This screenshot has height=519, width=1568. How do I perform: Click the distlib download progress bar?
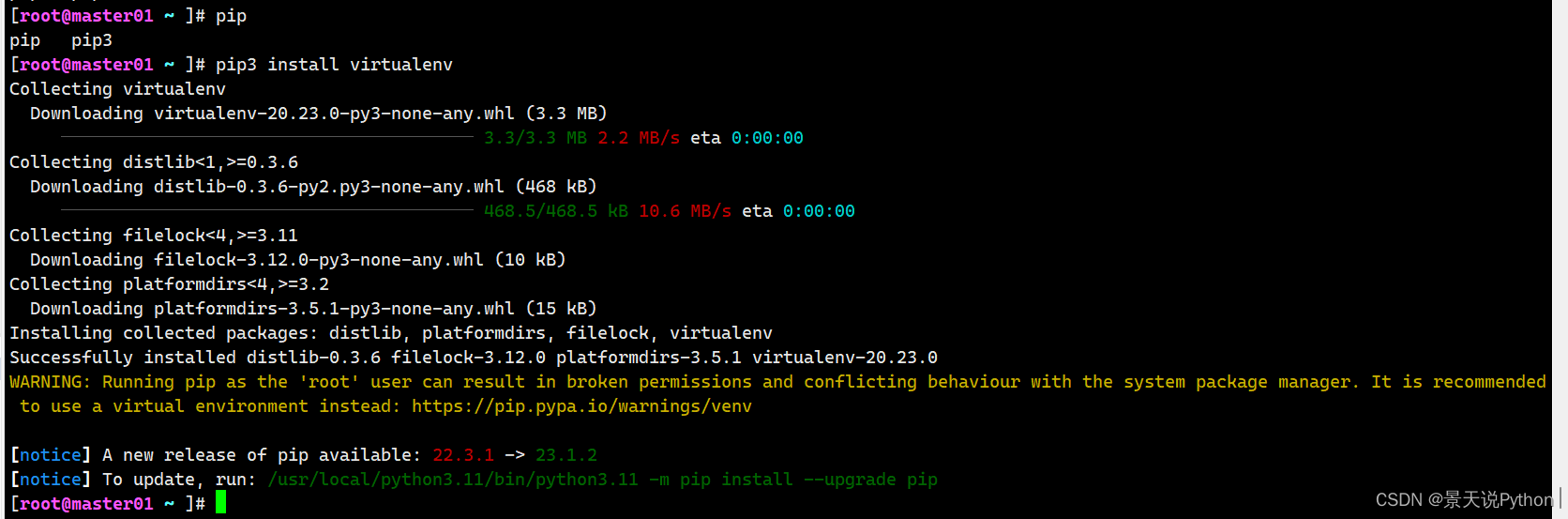point(267,211)
